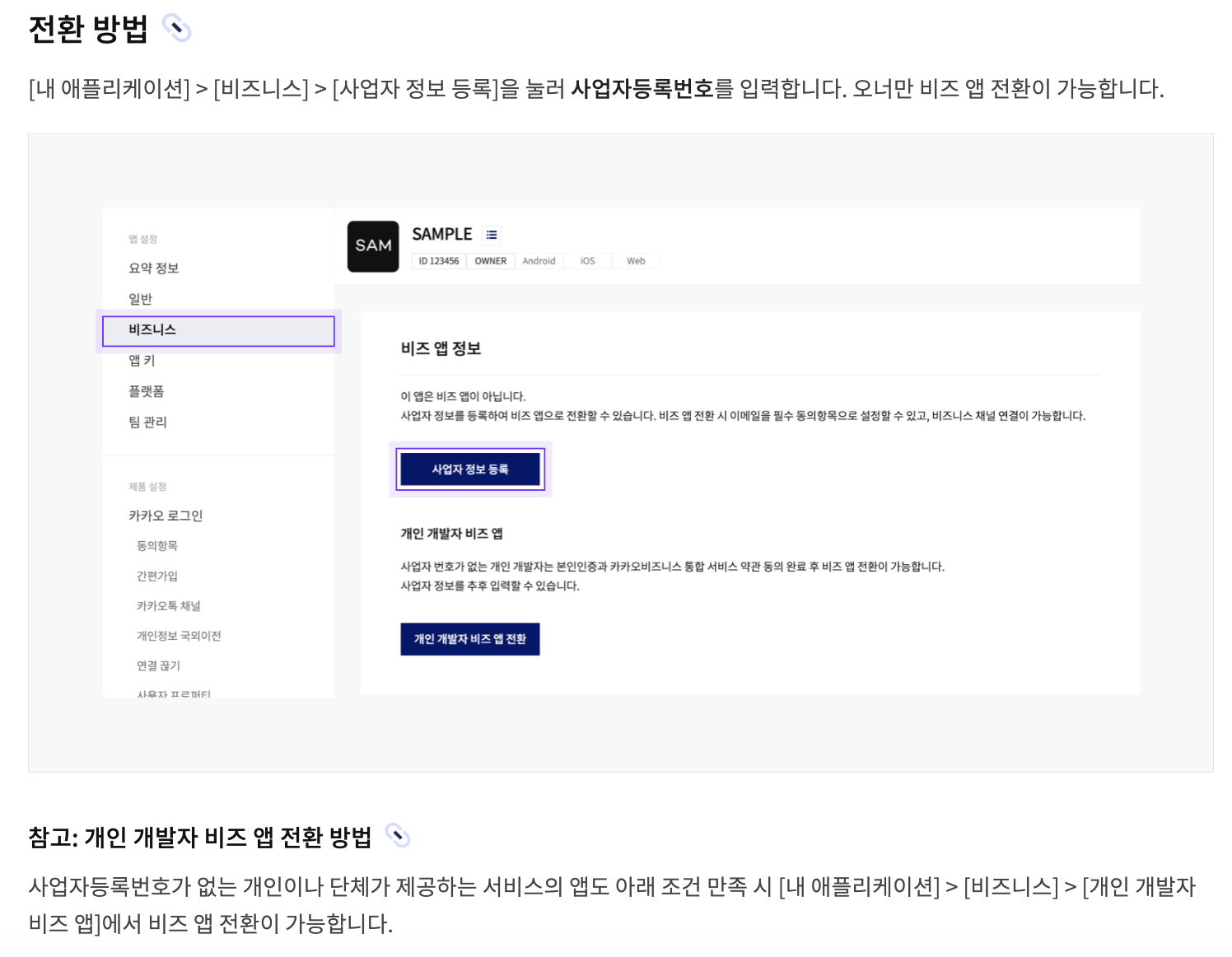Open 팀 관리 in the sidebar

147,422
